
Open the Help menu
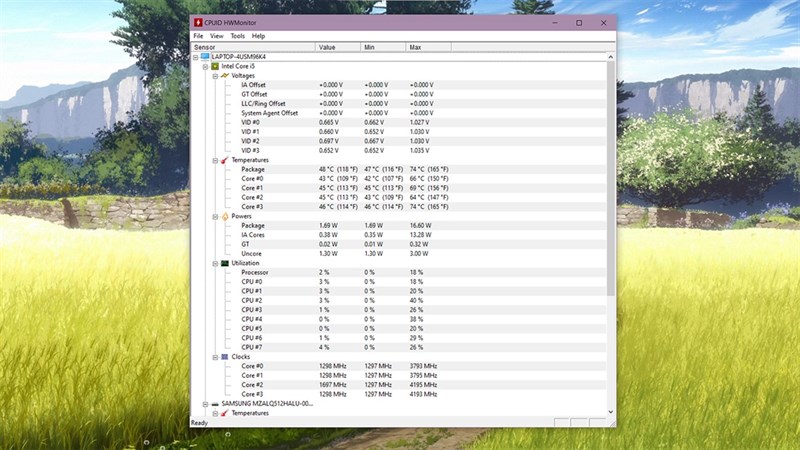[259, 36]
